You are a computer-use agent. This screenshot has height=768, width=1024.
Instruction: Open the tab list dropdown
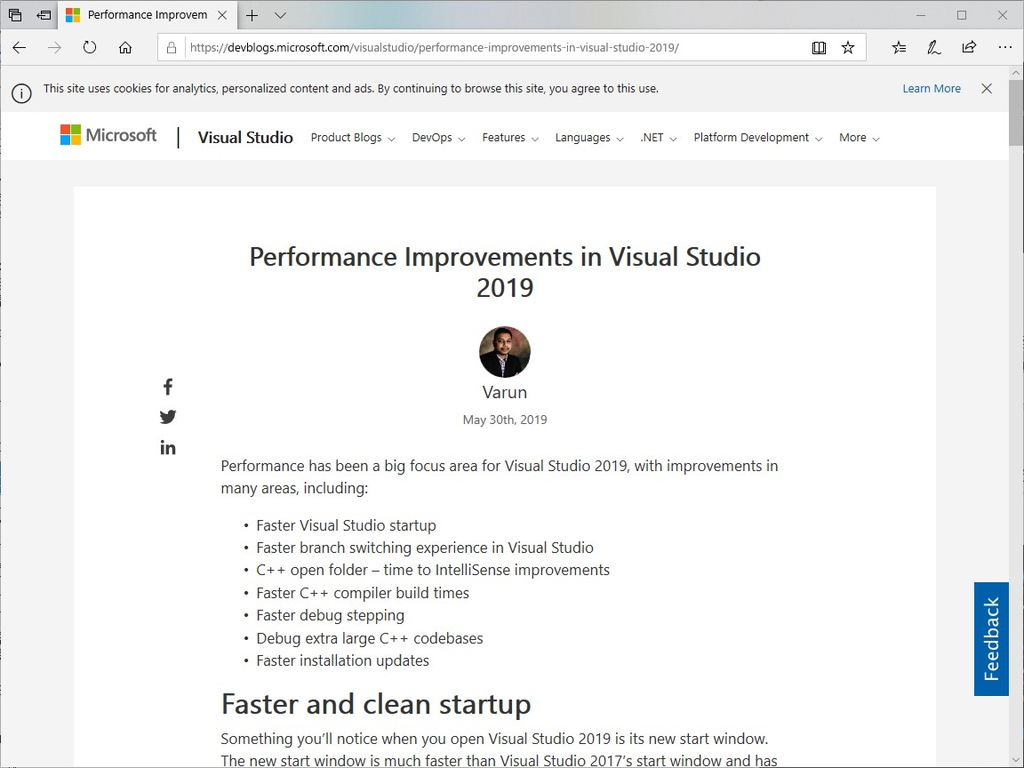point(278,15)
